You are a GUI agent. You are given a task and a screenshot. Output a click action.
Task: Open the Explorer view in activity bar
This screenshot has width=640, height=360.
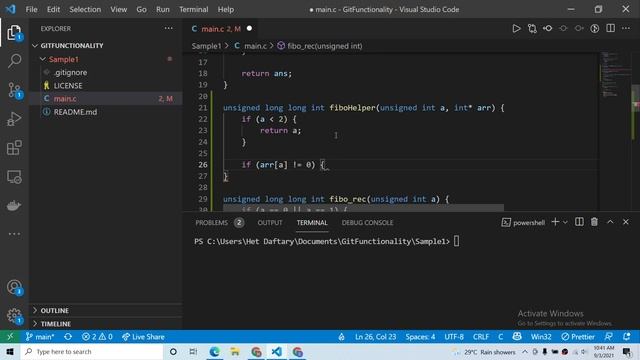(x=14, y=32)
